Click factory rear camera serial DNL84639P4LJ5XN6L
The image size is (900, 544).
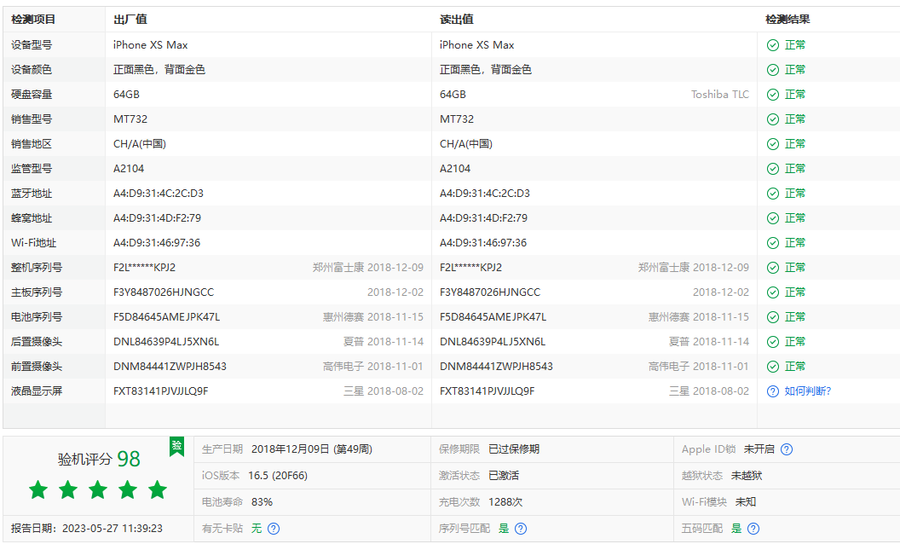click(x=166, y=342)
